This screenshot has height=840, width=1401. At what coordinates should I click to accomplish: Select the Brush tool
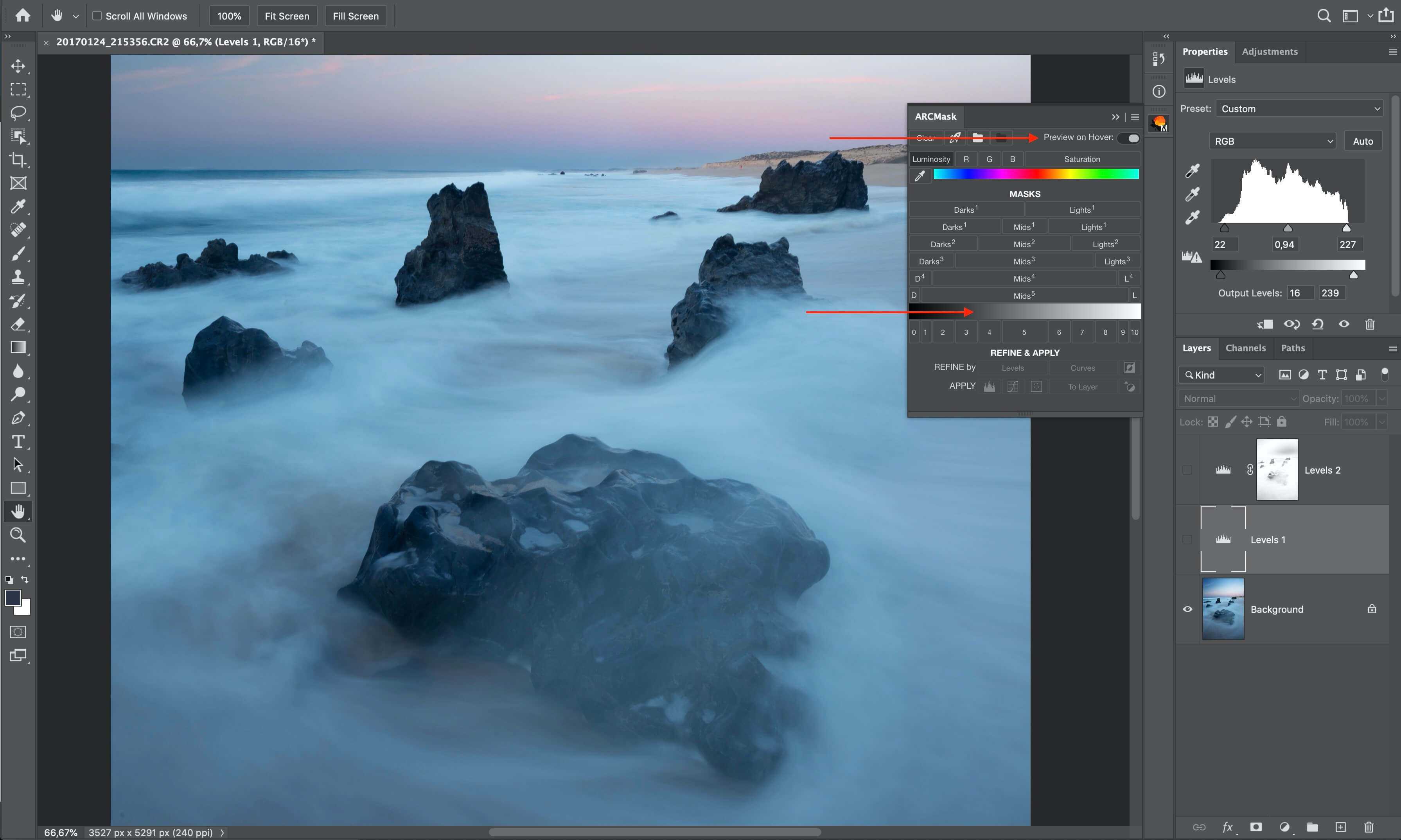tap(18, 253)
